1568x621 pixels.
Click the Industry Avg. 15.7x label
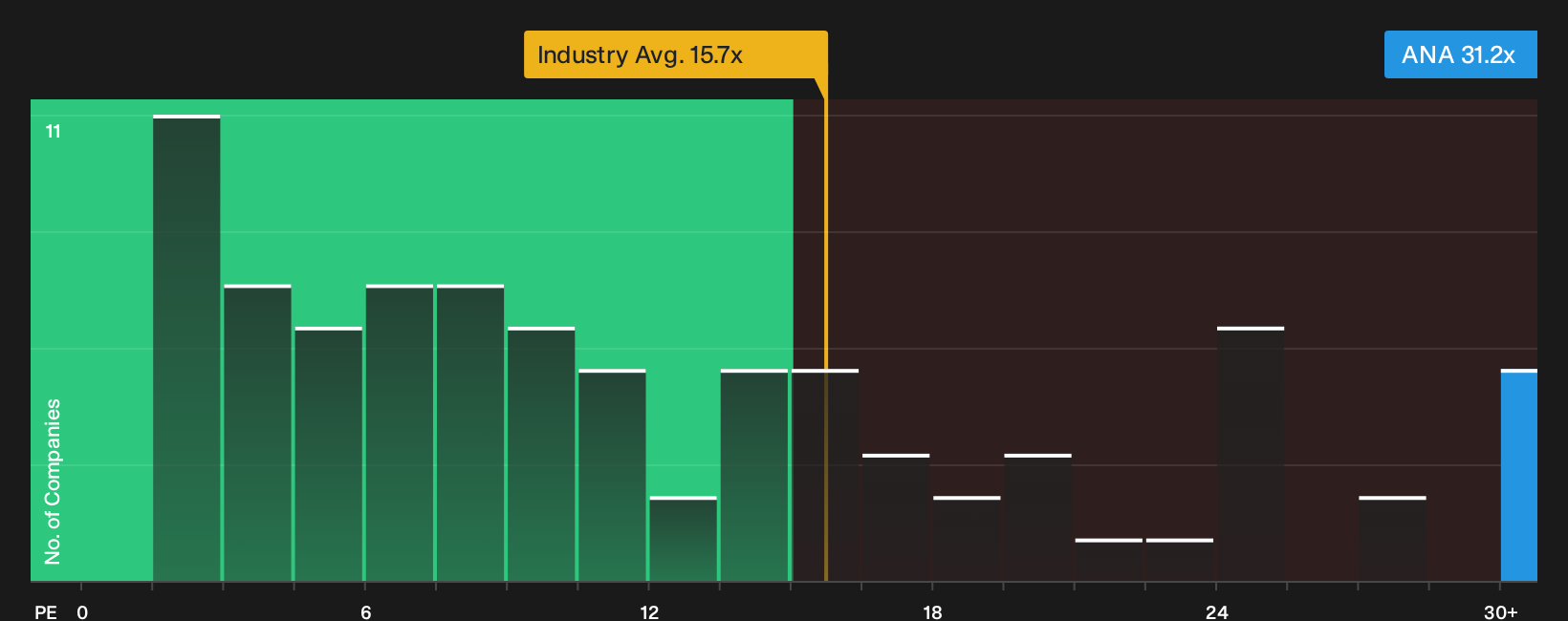coord(675,54)
